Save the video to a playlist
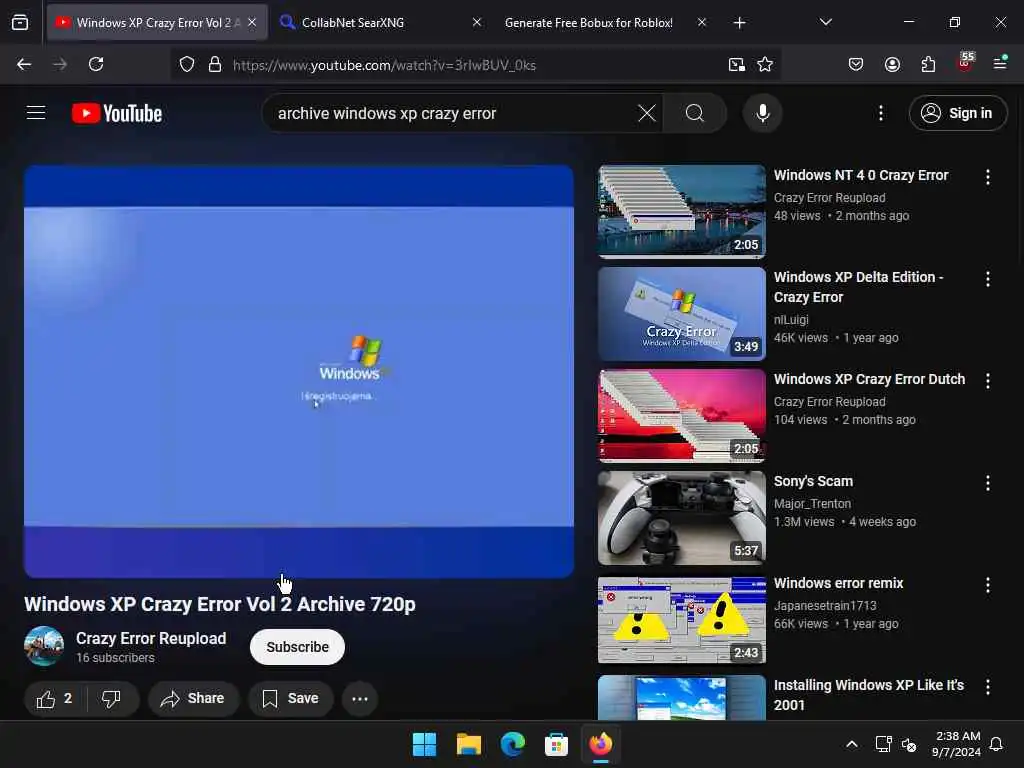 tap(291, 699)
